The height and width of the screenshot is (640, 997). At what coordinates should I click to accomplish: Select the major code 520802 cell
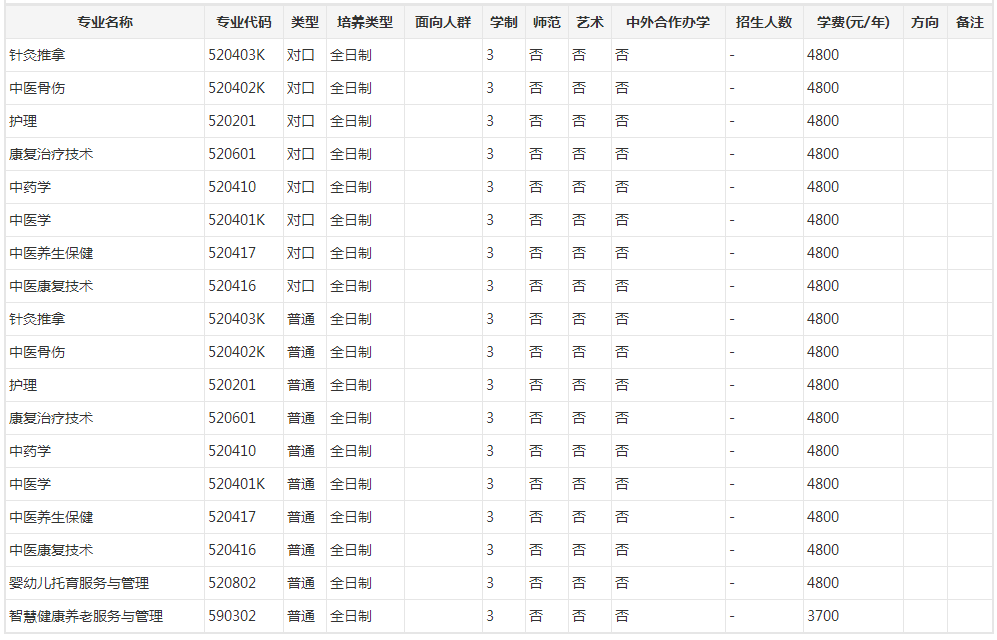(x=232, y=583)
